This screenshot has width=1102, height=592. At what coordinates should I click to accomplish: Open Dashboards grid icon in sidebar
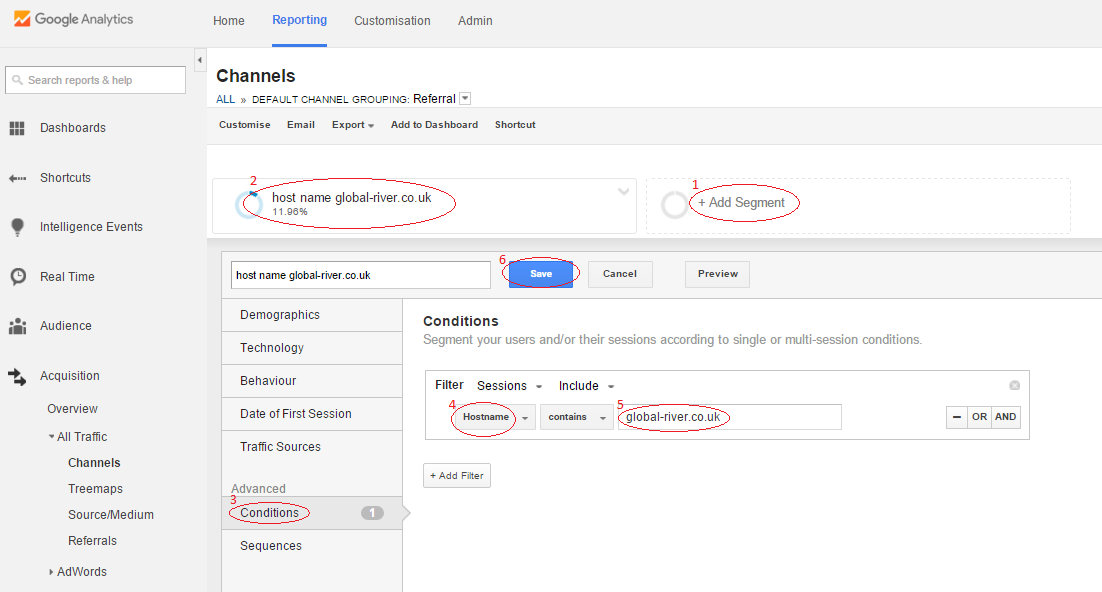click(x=17, y=128)
